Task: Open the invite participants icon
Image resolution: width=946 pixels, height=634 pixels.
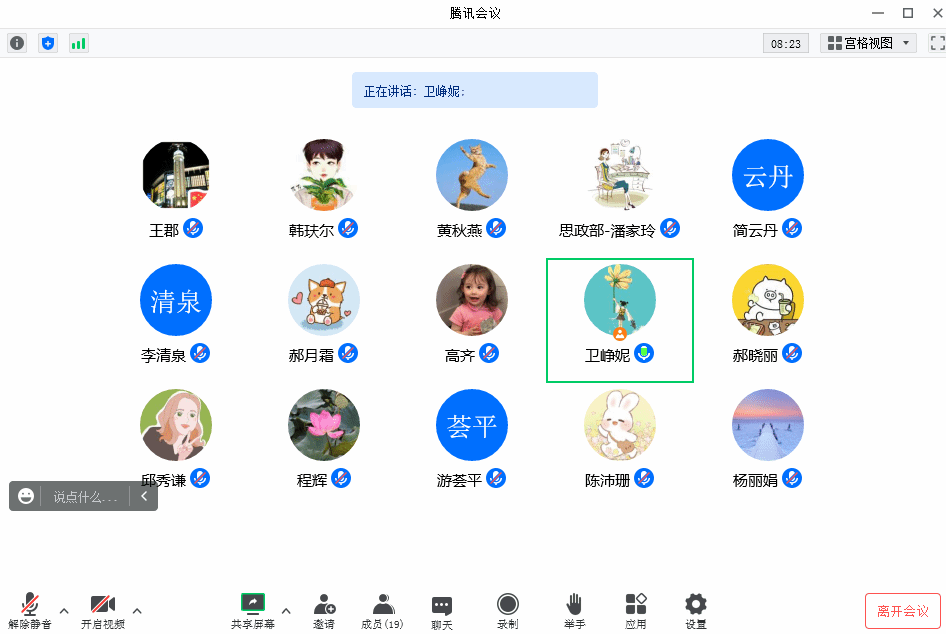Action: click(324, 611)
